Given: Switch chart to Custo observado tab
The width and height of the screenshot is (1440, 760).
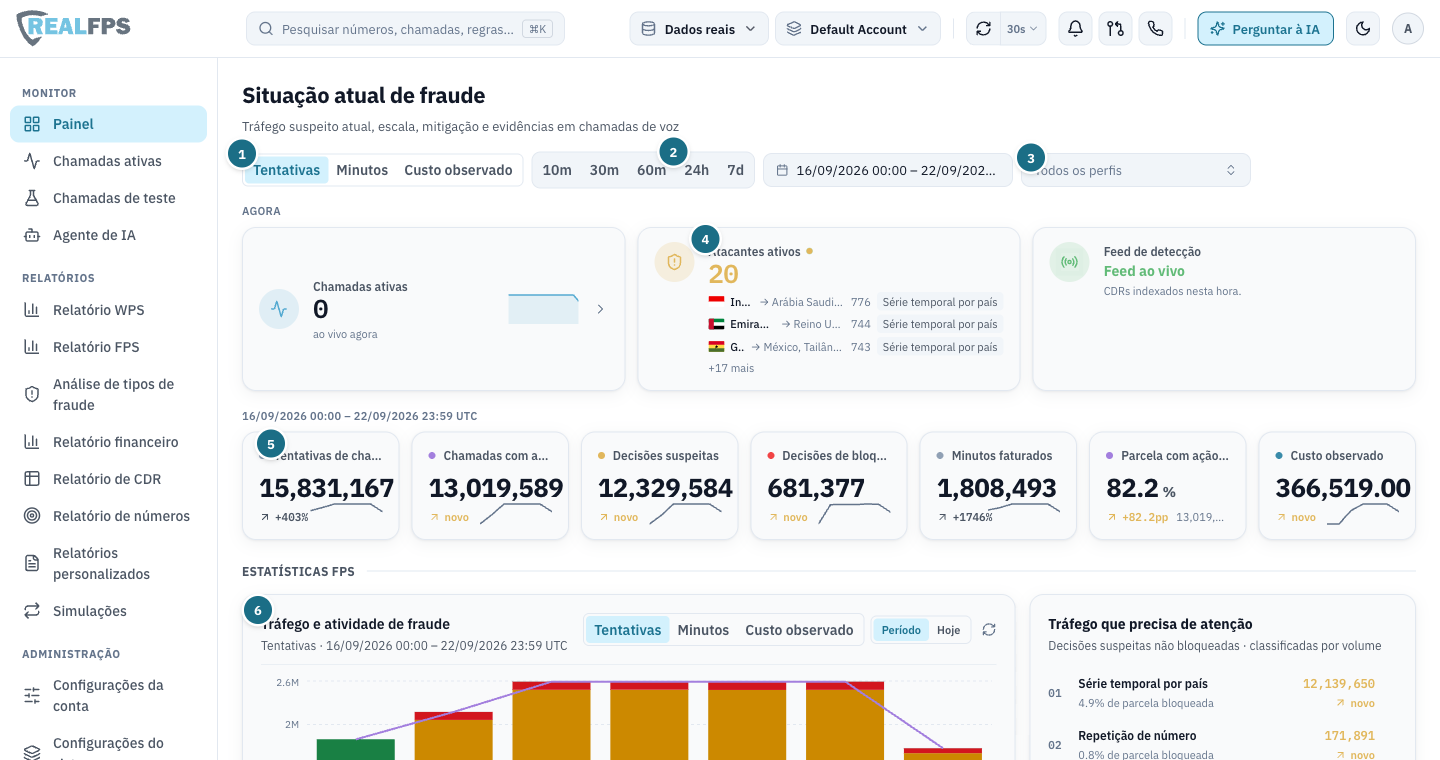Looking at the screenshot, I should 799,630.
